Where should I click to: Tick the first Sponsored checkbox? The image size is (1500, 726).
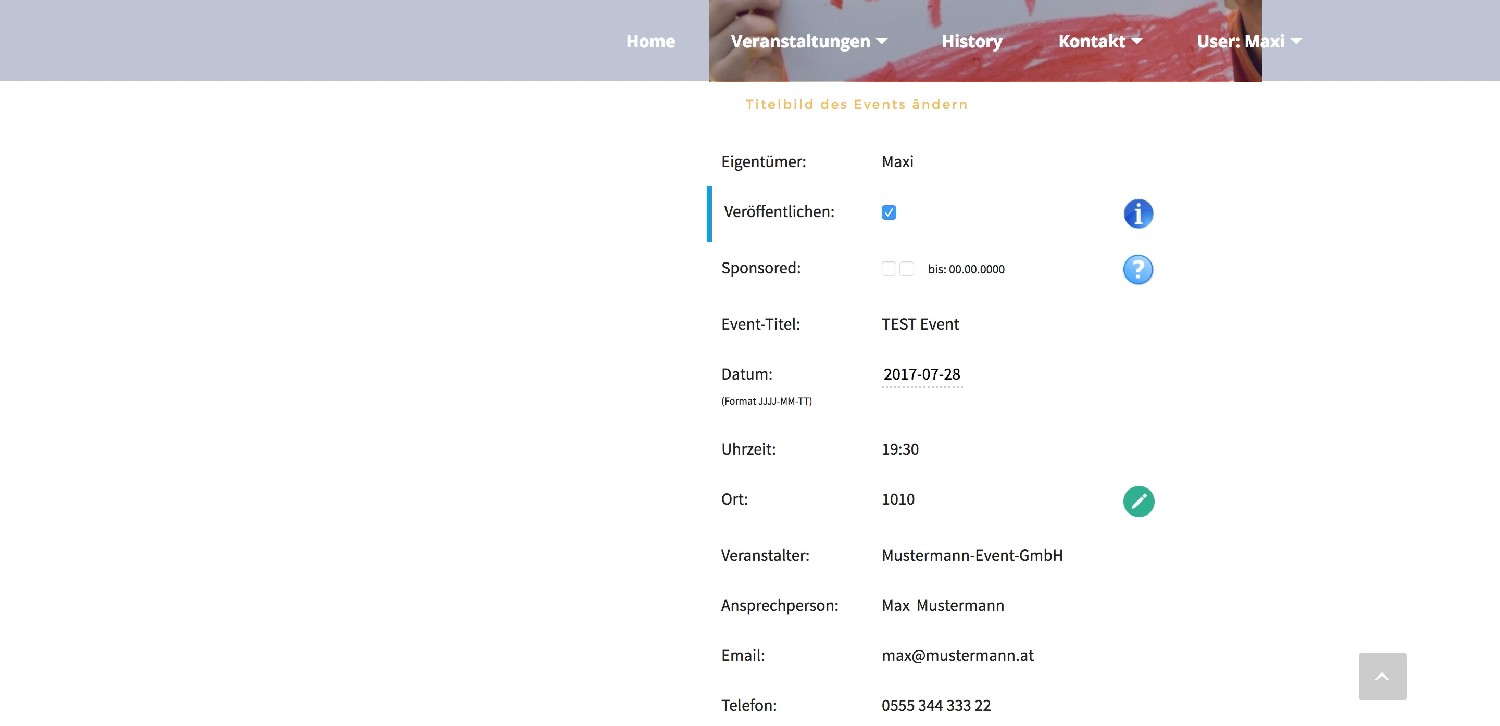(889, 269)
